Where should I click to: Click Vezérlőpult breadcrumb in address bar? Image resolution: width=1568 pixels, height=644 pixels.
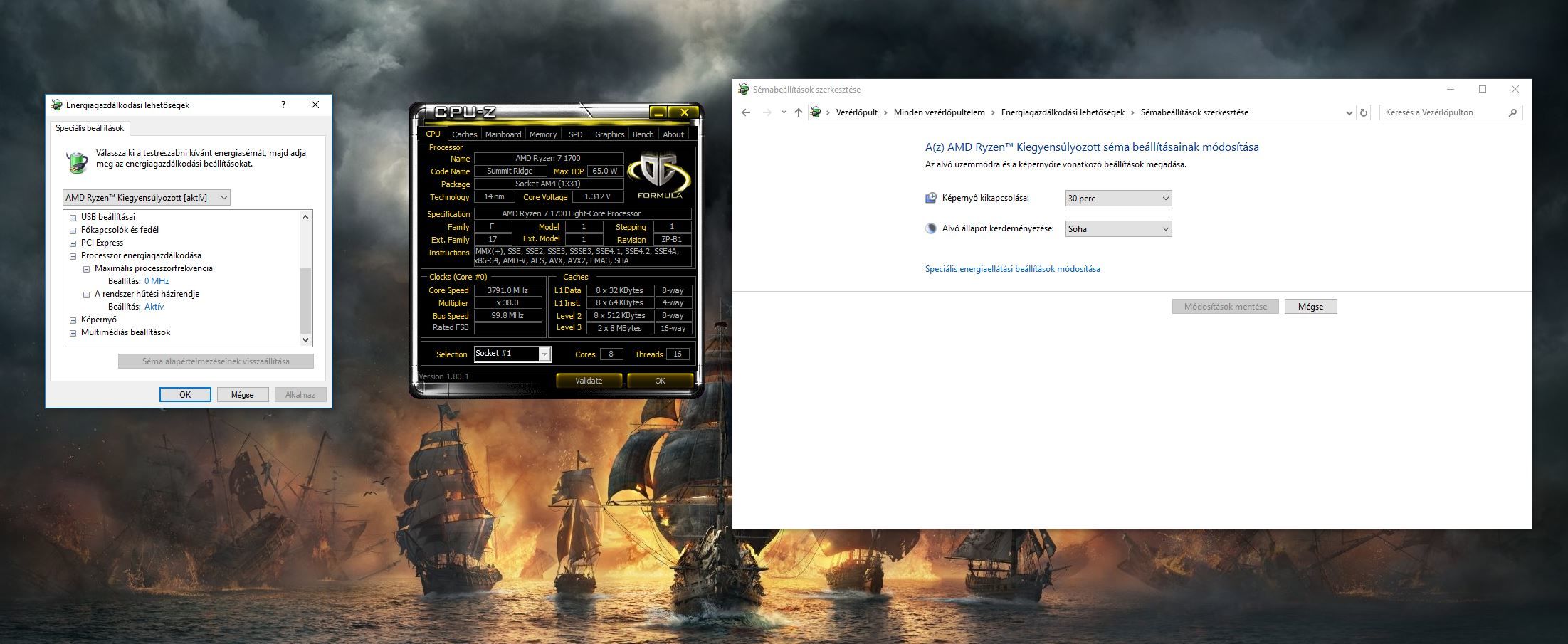coord(856,112)
